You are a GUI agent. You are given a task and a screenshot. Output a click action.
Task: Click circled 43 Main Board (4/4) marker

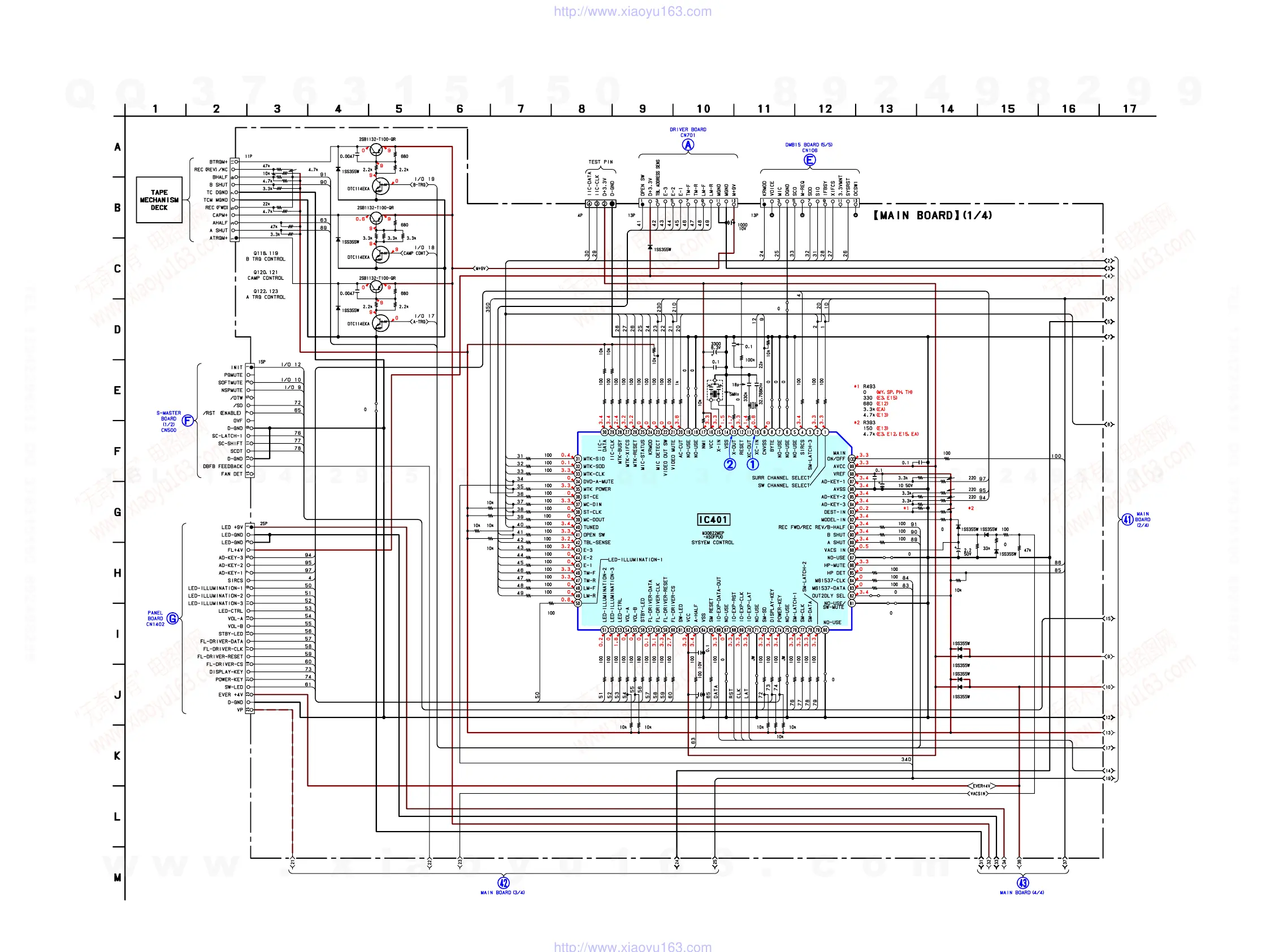coord(1022,882)
